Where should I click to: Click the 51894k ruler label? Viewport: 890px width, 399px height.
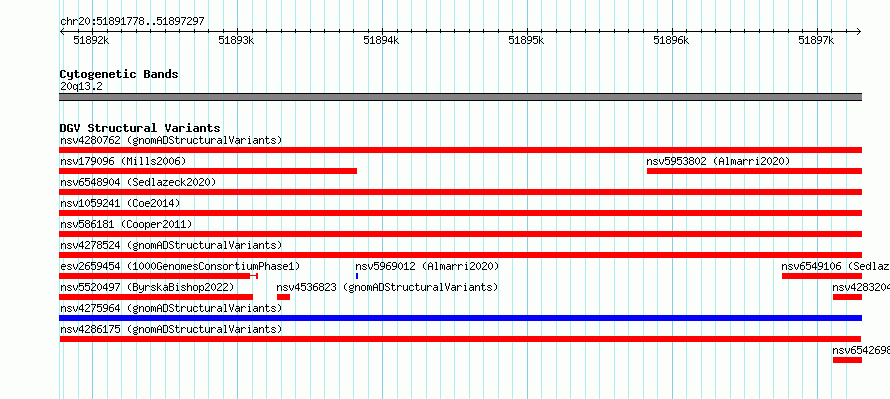click(x=381, y=40)
